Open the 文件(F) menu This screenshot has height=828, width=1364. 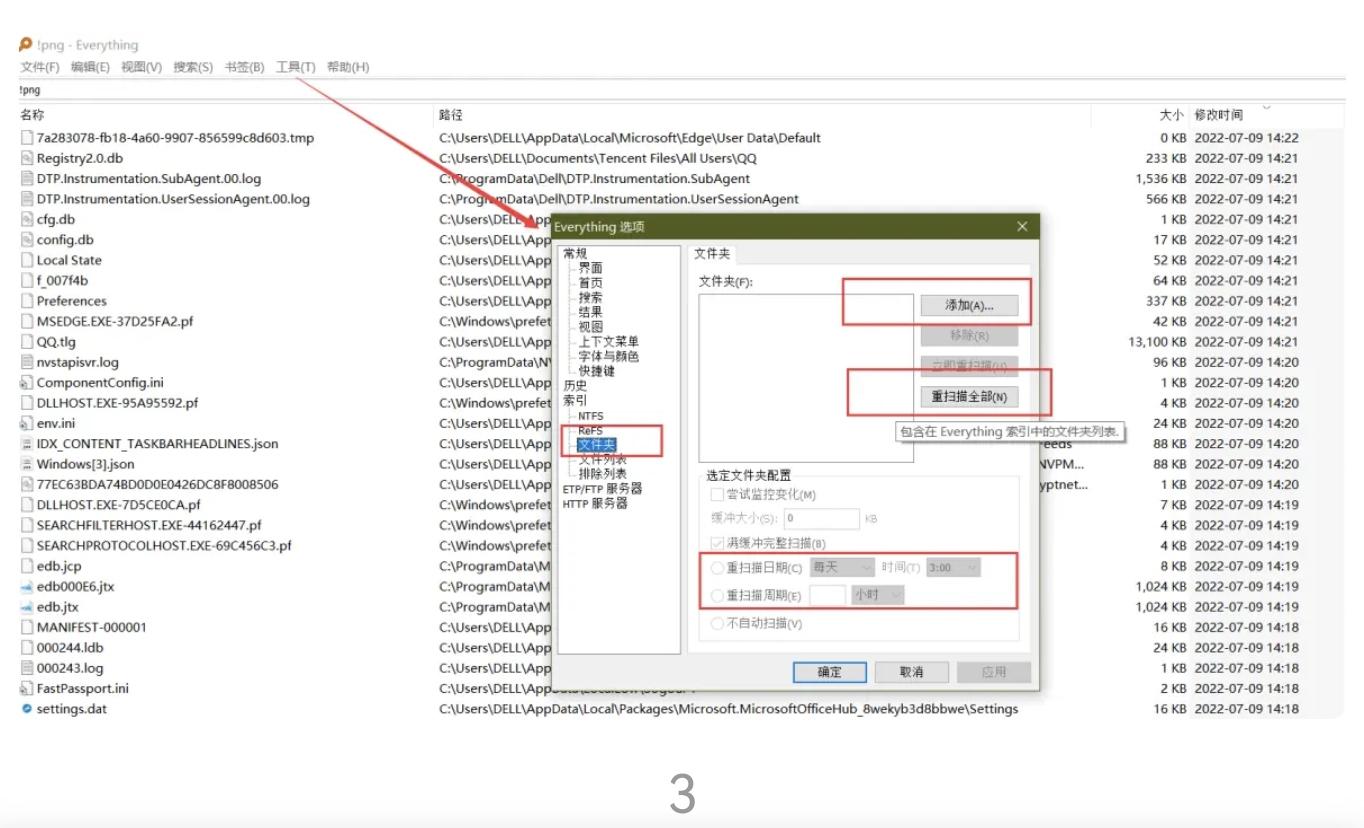pos(40,67)
